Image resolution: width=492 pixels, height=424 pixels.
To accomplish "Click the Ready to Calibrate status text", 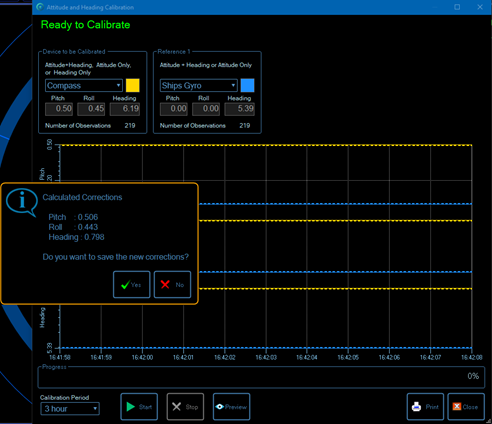I will point(85,25).
